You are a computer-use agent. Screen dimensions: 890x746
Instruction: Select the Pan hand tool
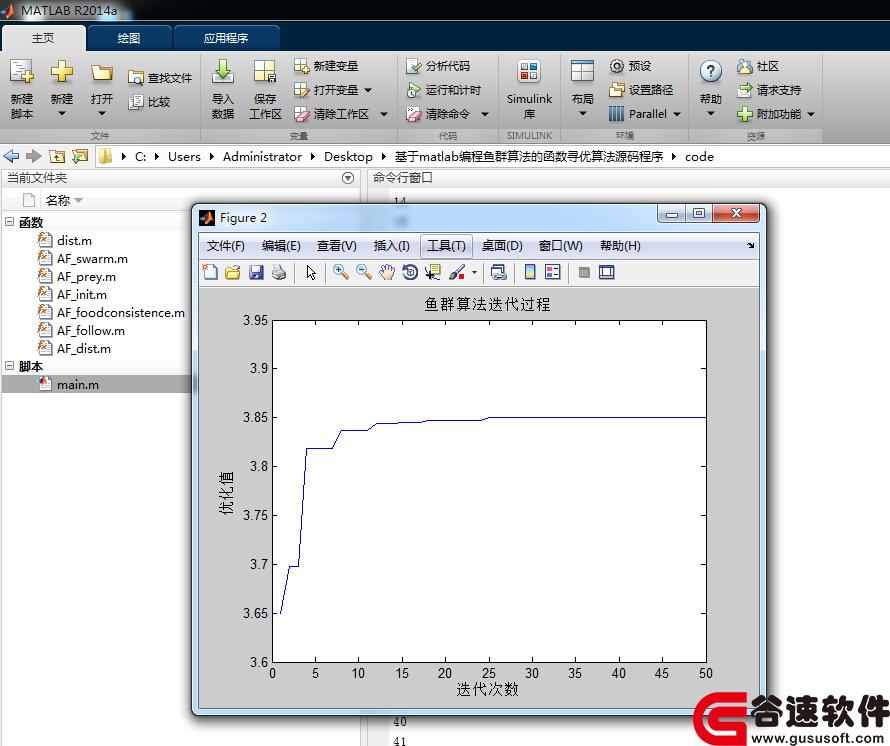[x=387, y=273]
